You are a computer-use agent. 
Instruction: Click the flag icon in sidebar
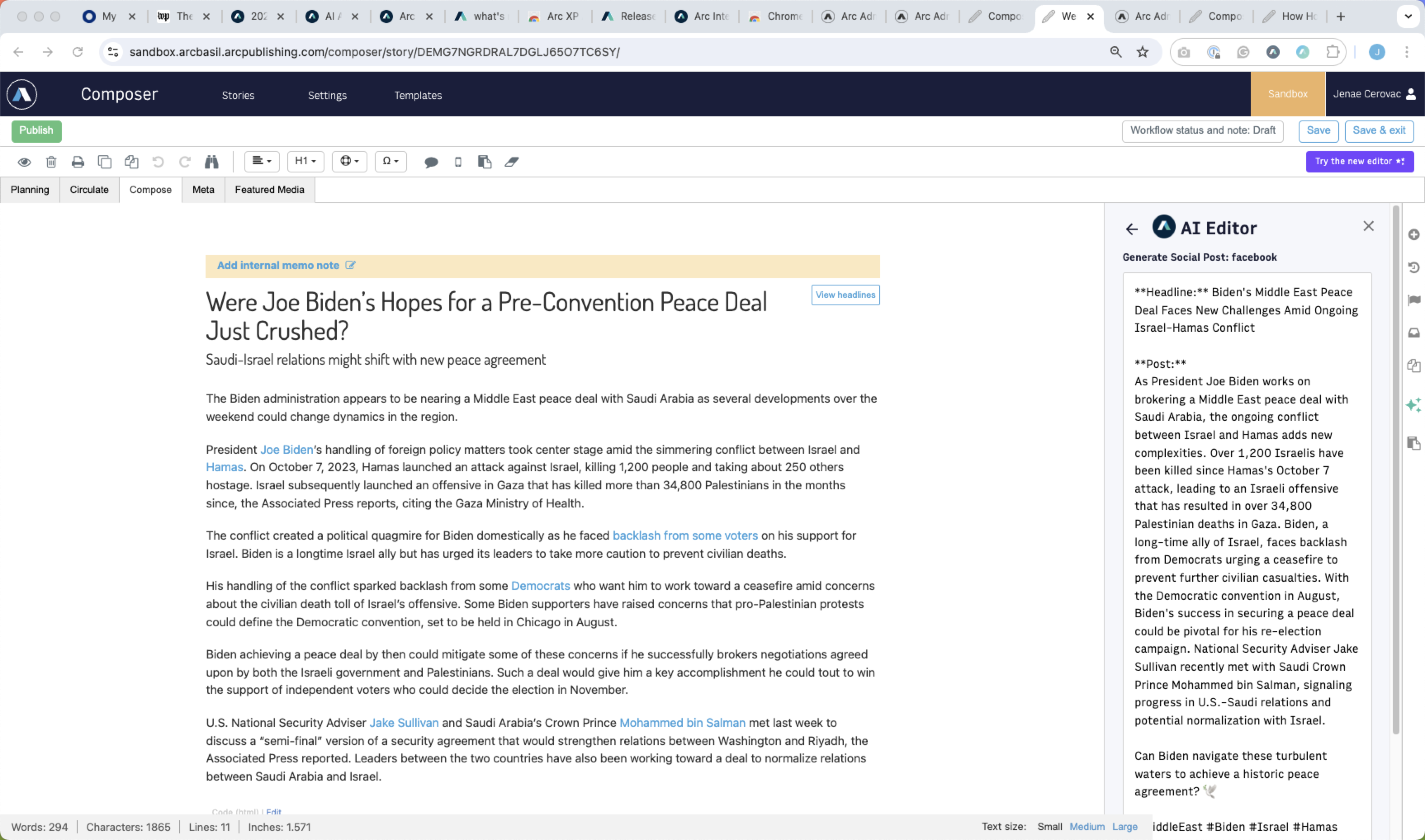pos(1414,300)
